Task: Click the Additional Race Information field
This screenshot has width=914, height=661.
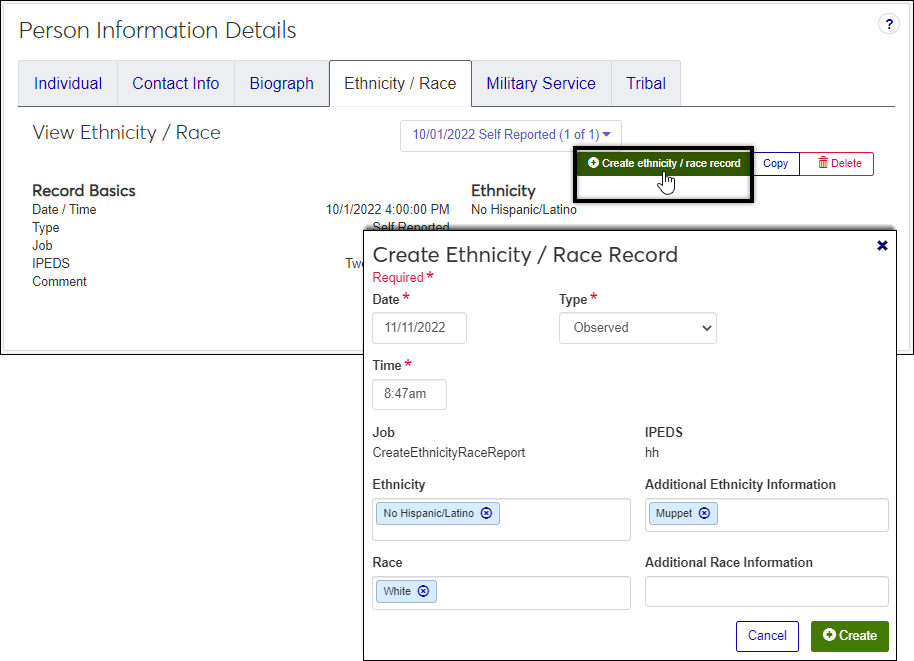Action: pyautogui.click(x=766, y=591)
